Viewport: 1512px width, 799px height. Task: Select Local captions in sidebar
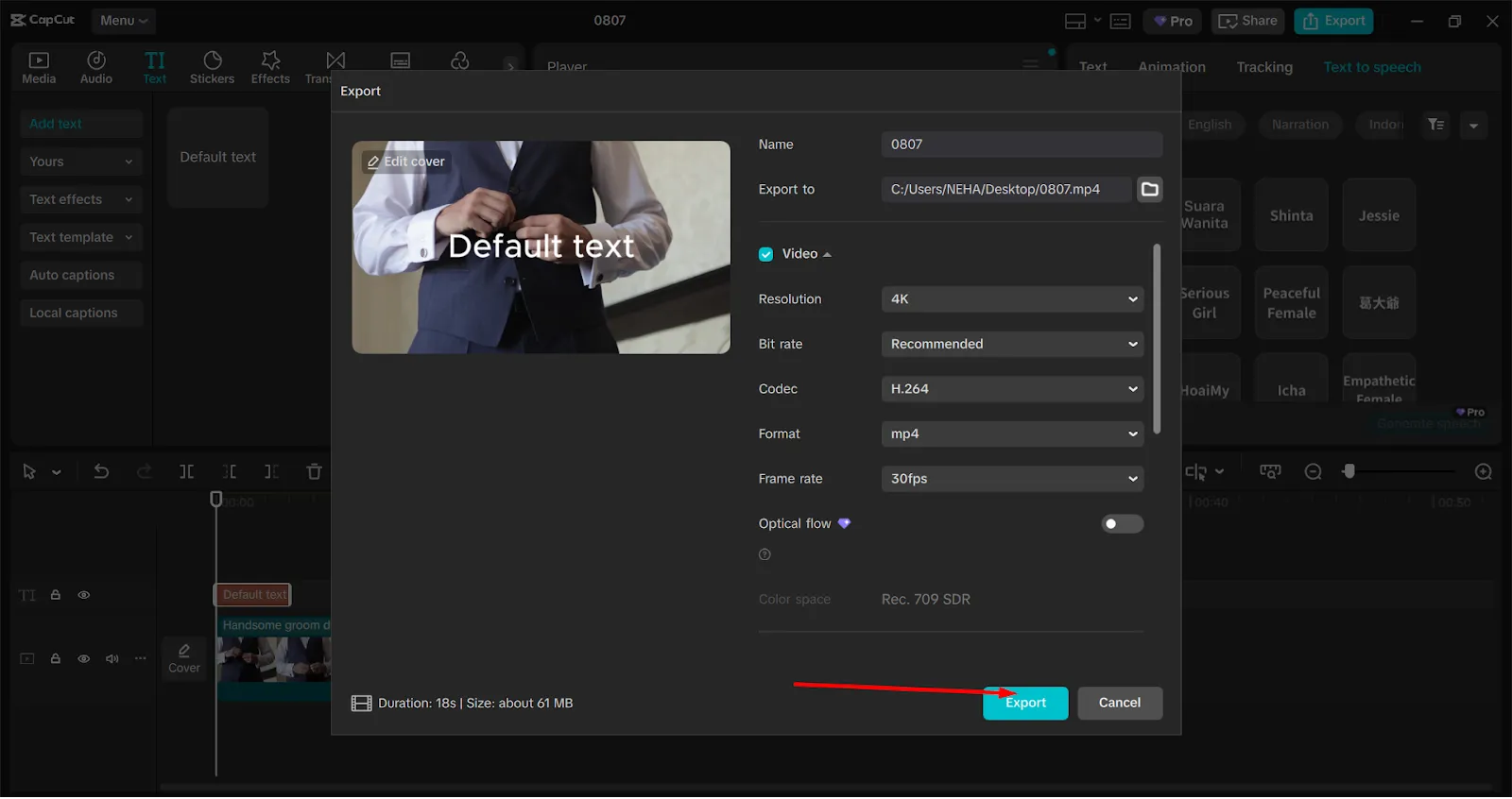81,314
